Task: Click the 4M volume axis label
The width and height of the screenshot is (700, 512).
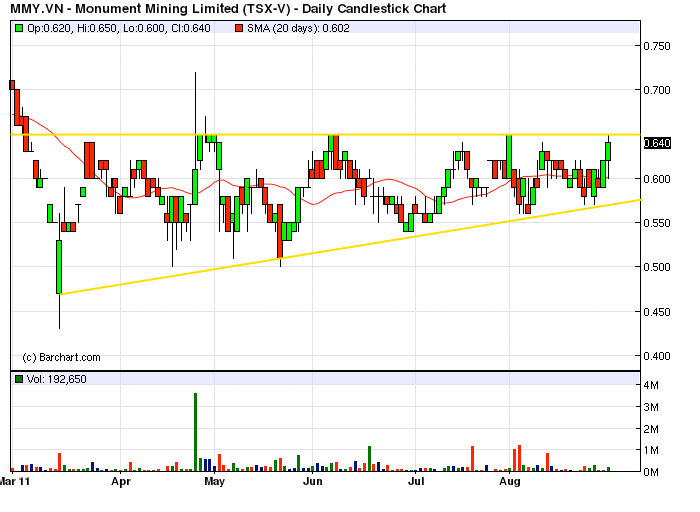Action: 651,385
